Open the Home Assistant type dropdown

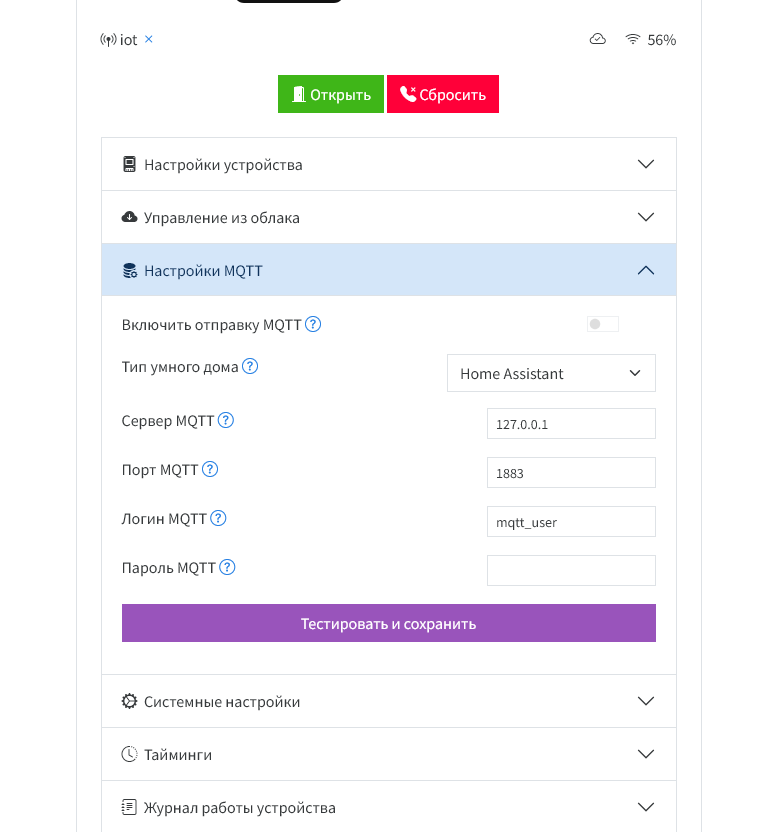[551, 373]
